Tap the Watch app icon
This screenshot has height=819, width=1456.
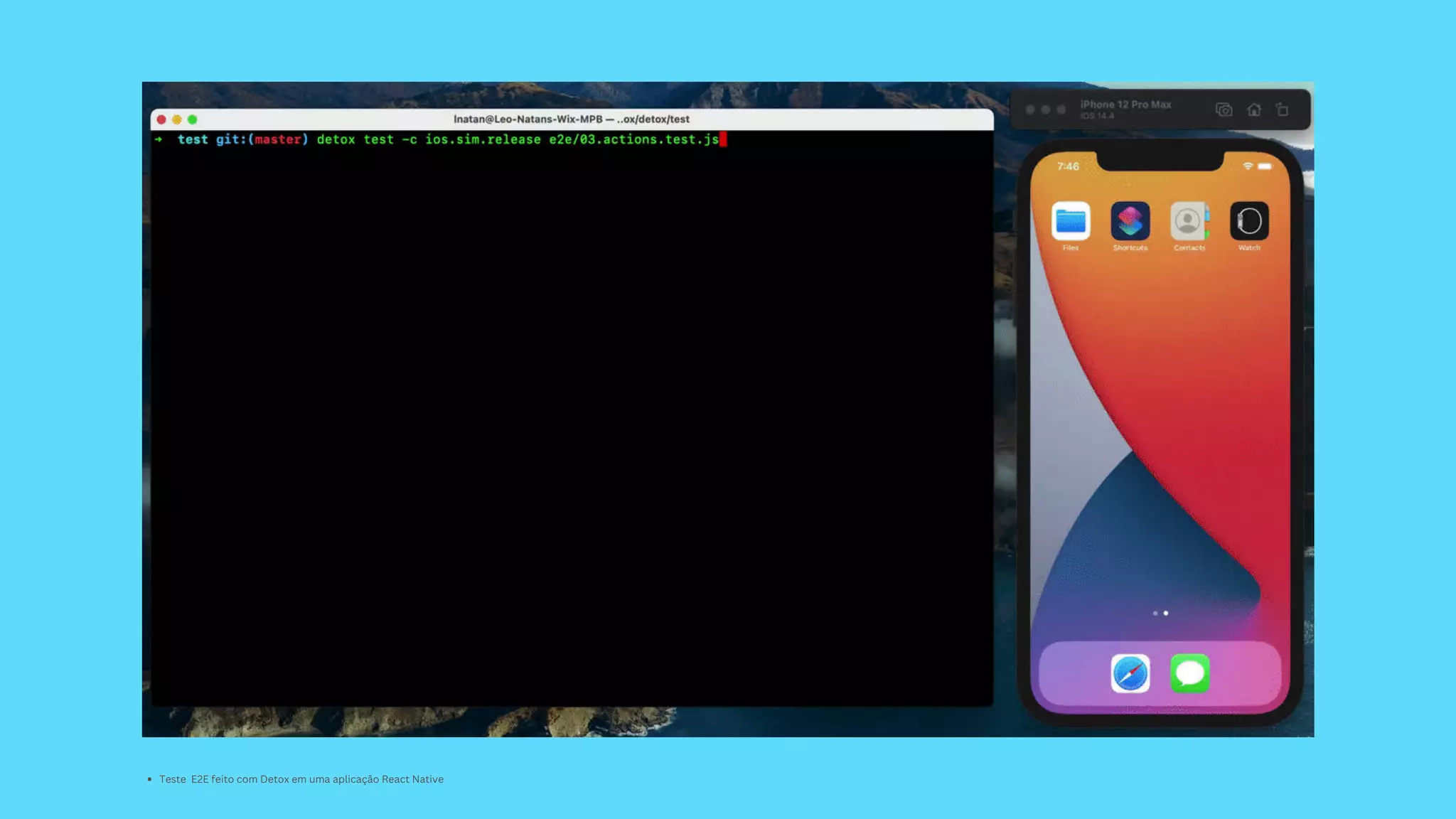click(x=1249, y=221)
